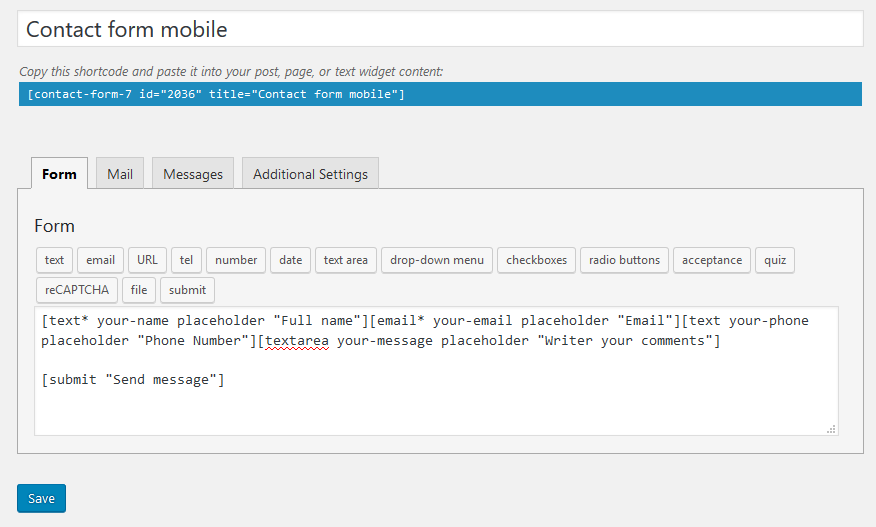This screenshot has width=876, height=527.
Task: Click the textarea resize handle corner
Action: 831,429
